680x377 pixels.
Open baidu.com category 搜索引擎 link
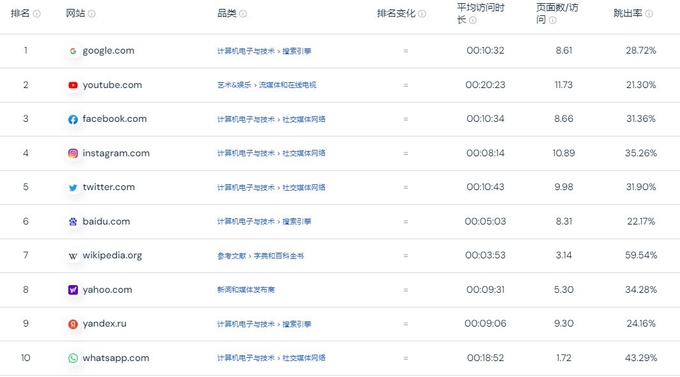pos(297,222)
